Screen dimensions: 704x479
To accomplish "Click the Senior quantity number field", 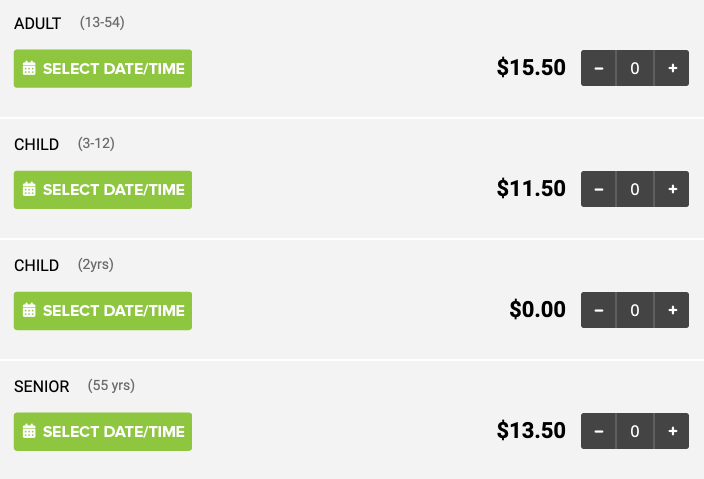I will tap(635, 431).
